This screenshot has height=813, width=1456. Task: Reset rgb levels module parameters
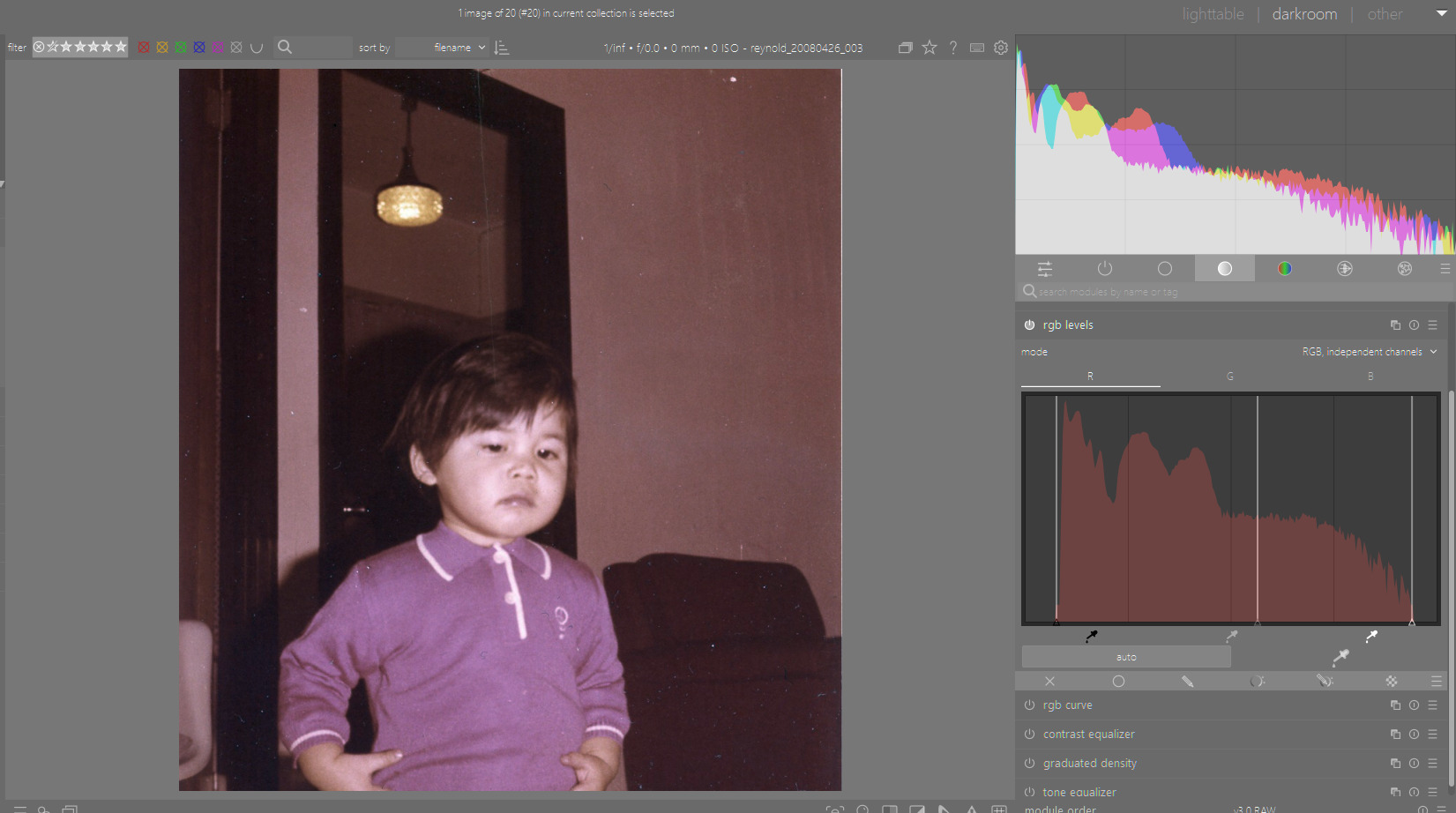point(1414,325)
